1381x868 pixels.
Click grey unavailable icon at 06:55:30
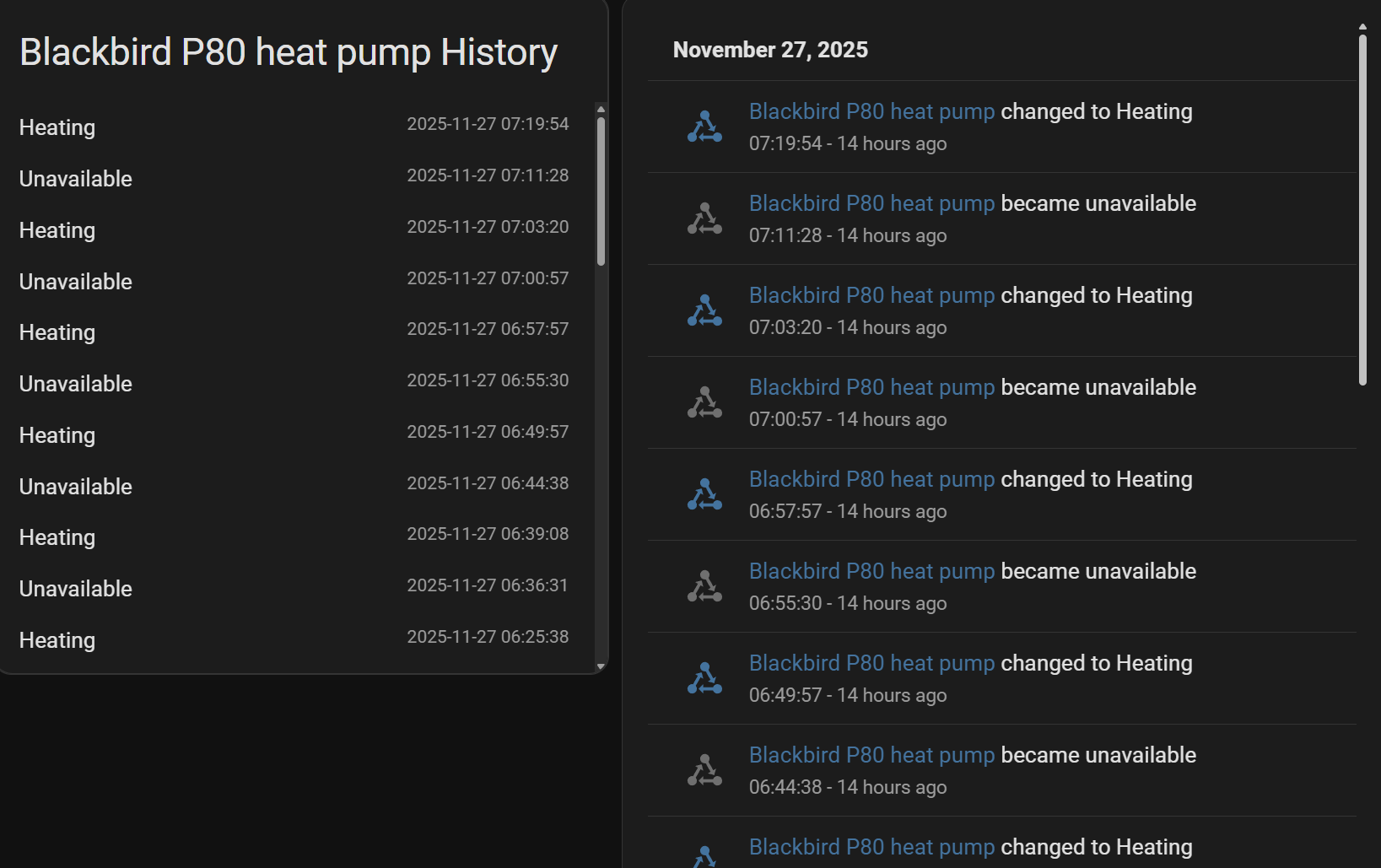point(704,586)
